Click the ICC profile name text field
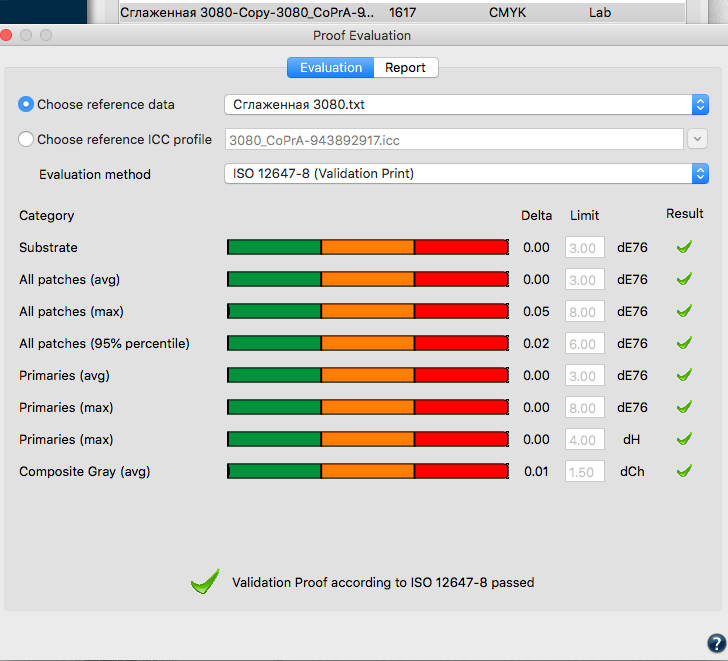This screenshot has width=728, height=661. [454, 139]
